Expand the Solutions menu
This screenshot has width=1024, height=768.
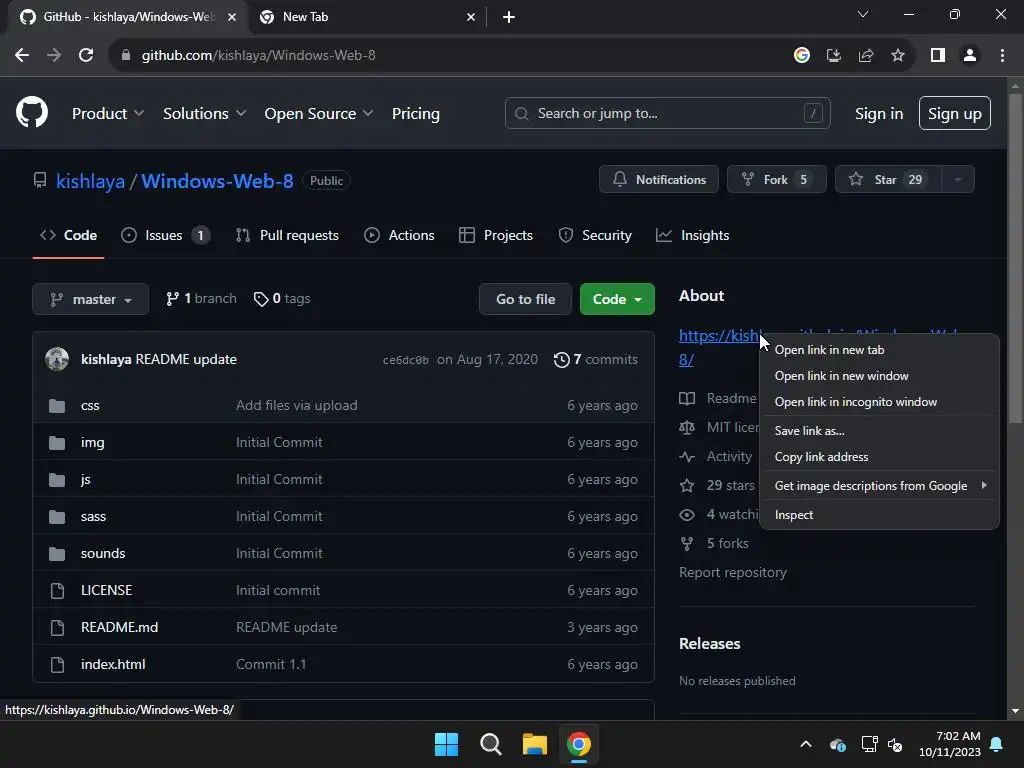pyautogui.click(x=204, y=114)
